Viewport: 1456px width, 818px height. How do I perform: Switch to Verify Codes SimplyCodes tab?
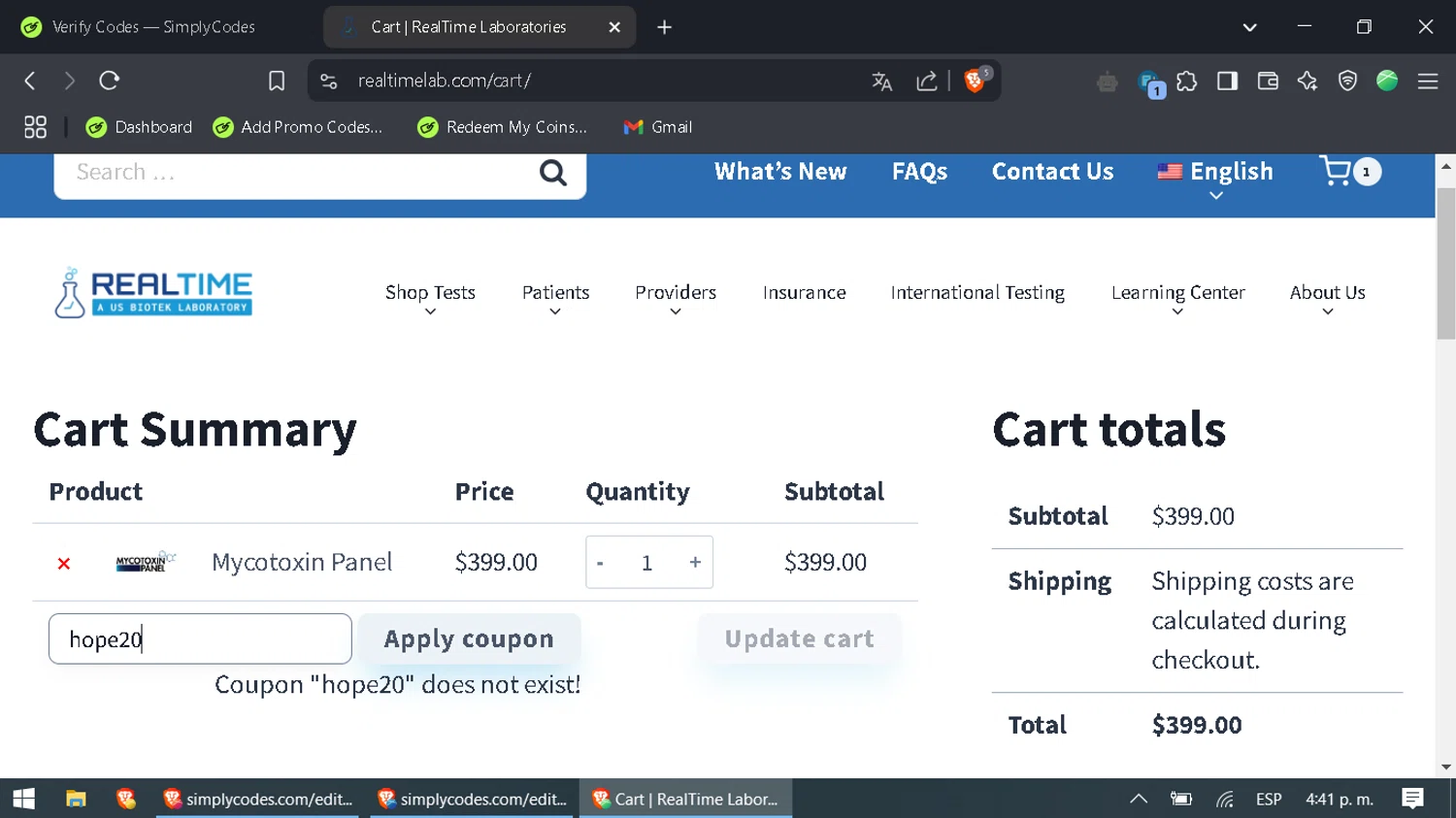click(155, 27)
